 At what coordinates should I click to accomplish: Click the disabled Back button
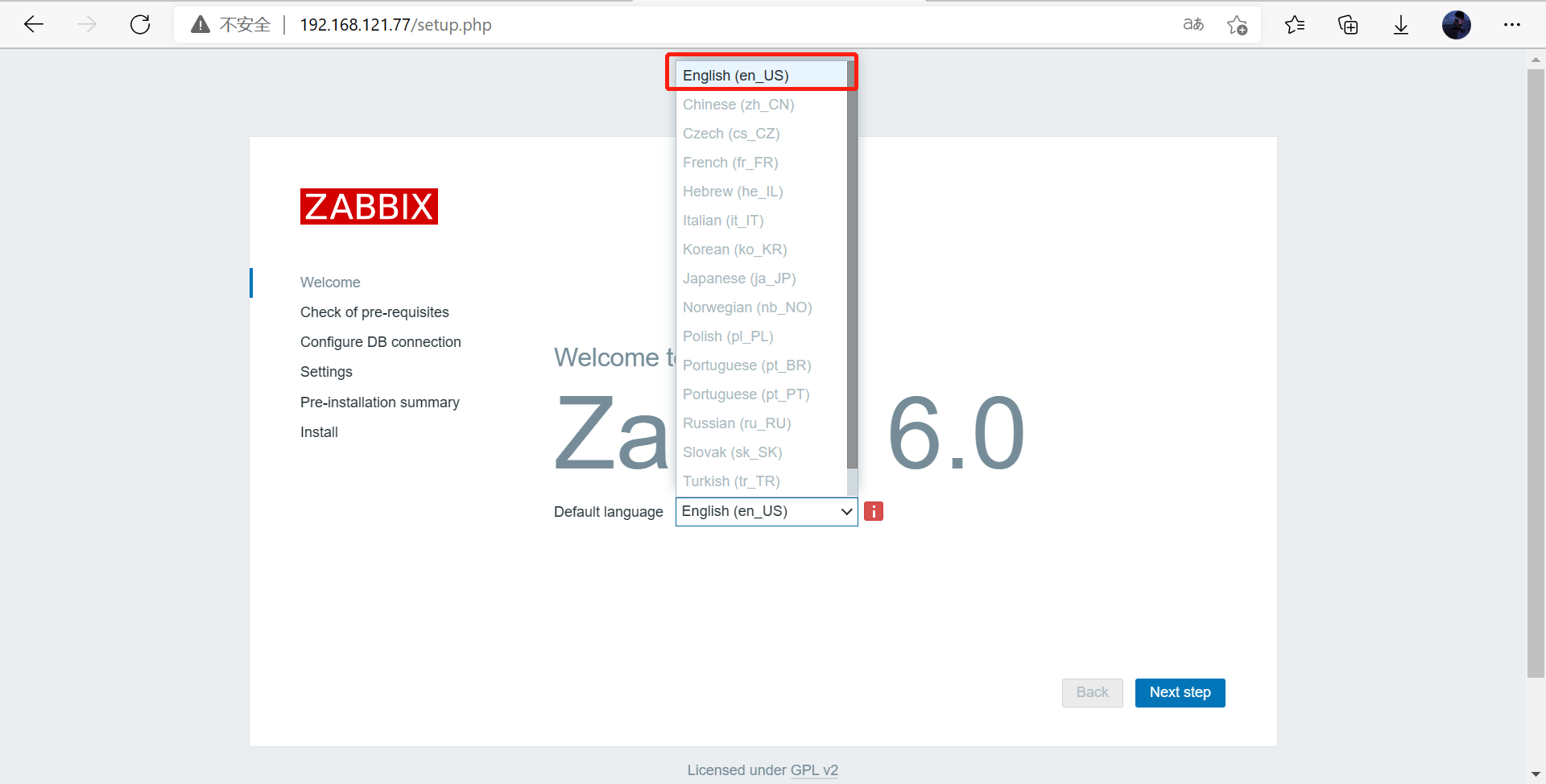[x=1092, y=692]
